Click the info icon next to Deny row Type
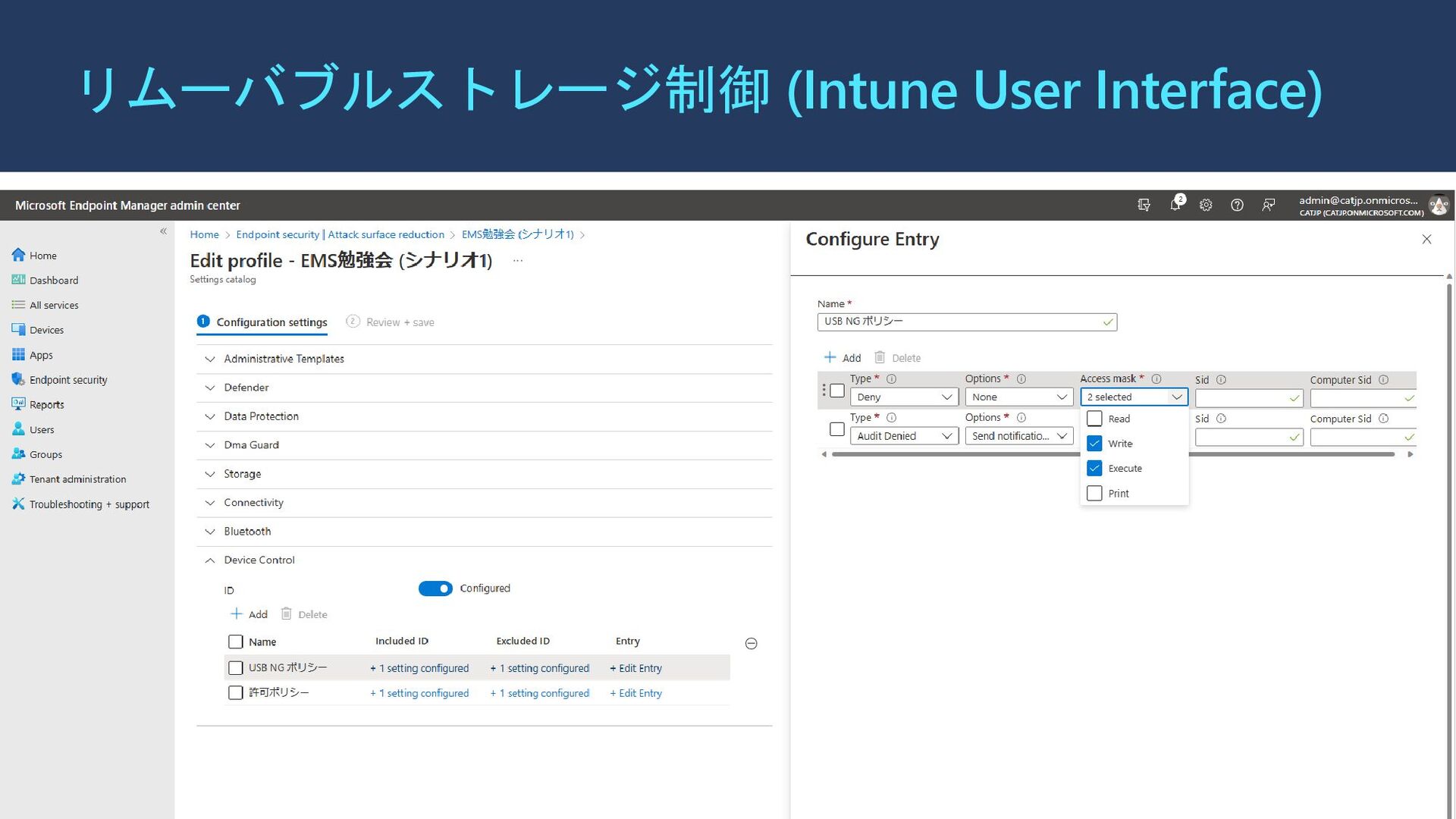 (892, 378)
